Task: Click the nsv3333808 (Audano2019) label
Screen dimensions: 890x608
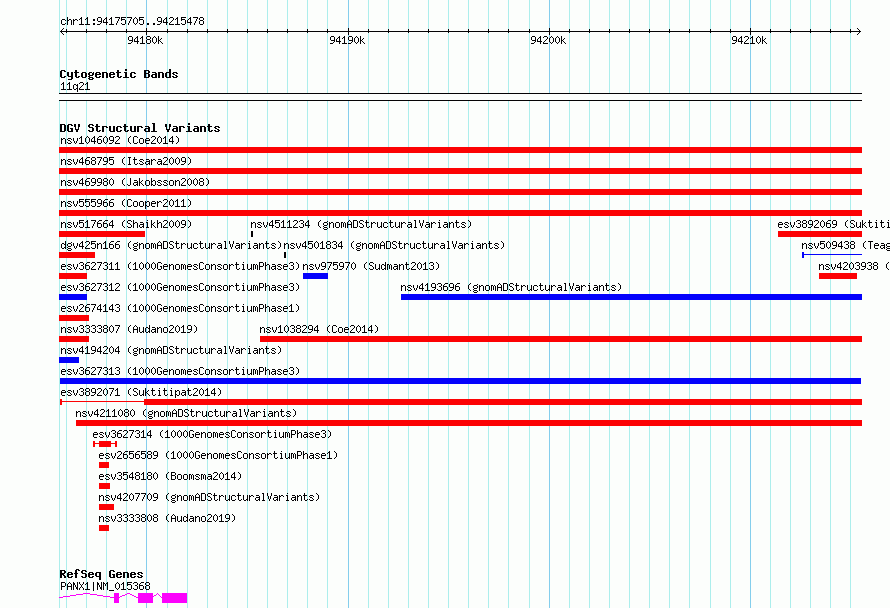Action: 167,518
